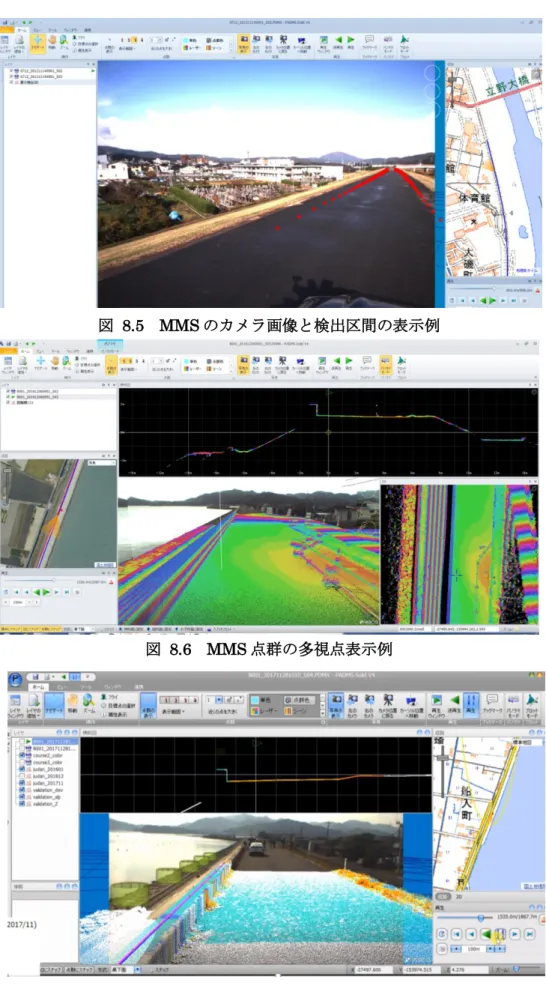Screen dimensions: 546x989
Task: Toggle 写真の表示 in bottom window ribbon
Action: click(336, 706)
